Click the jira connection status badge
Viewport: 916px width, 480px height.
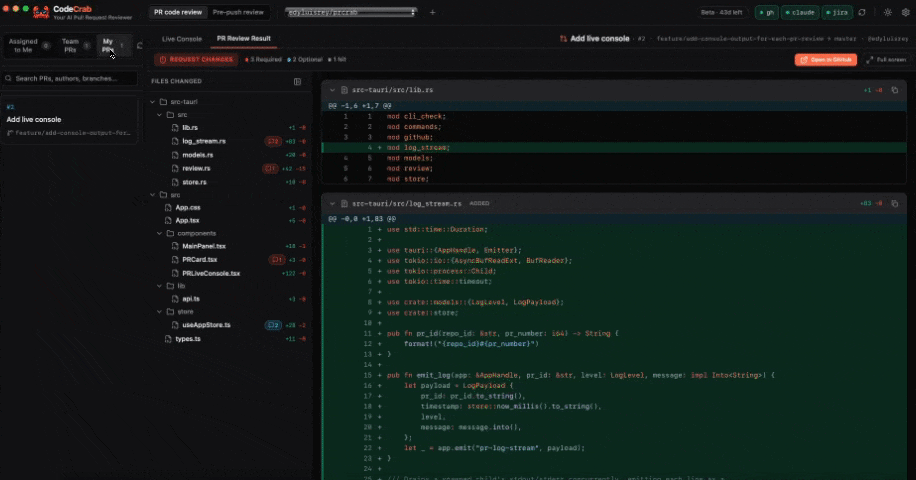point(837,12)
